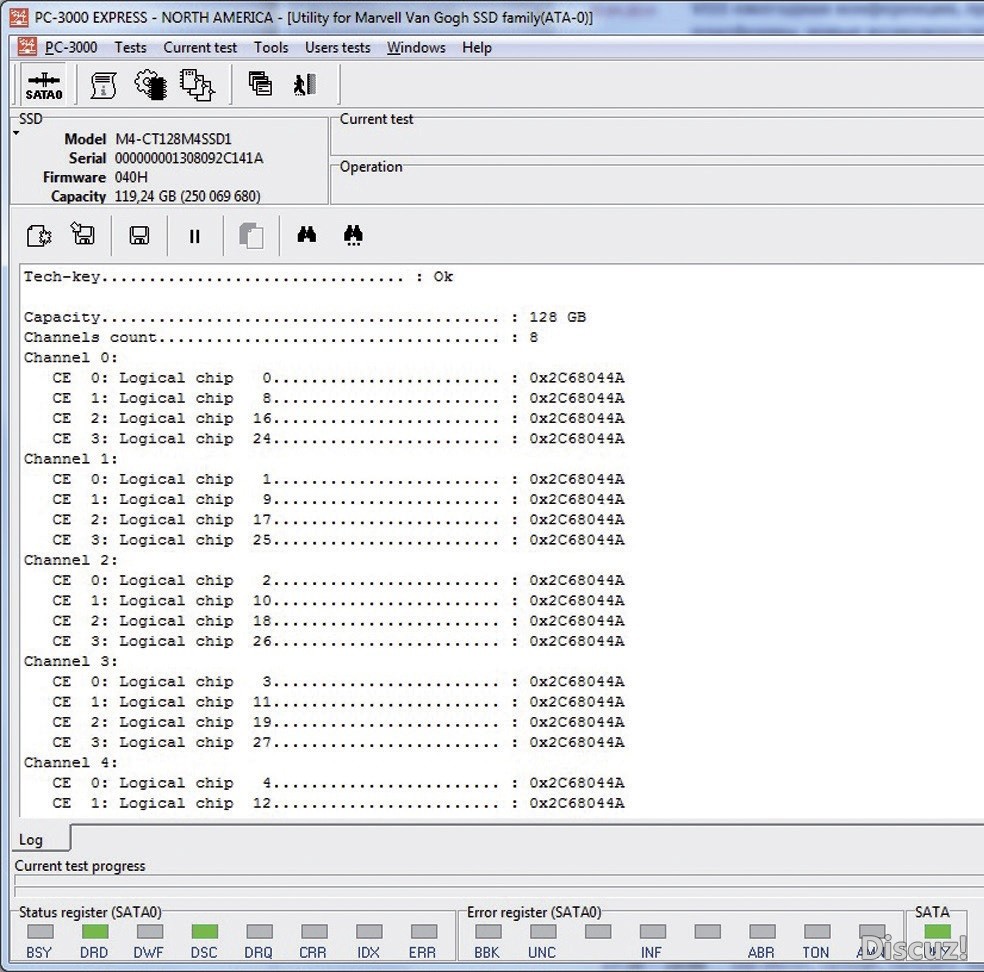
Task: Select the Channels count log line
Action: tap(281, 337)
